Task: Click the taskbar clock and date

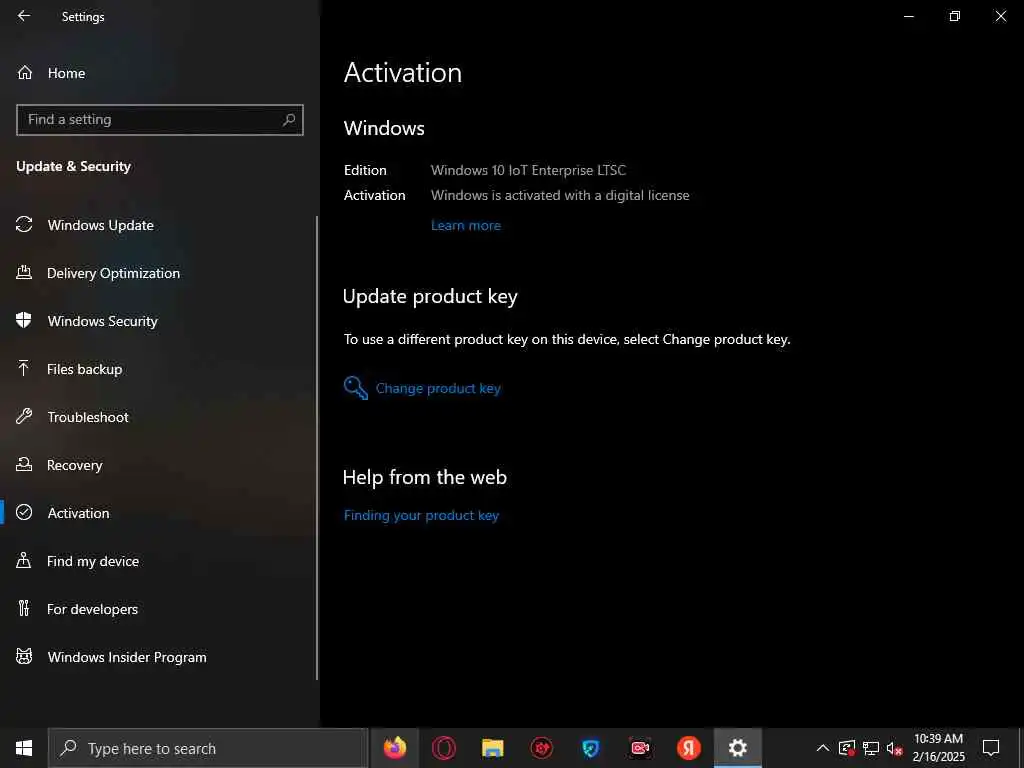Action: [938, 748]
